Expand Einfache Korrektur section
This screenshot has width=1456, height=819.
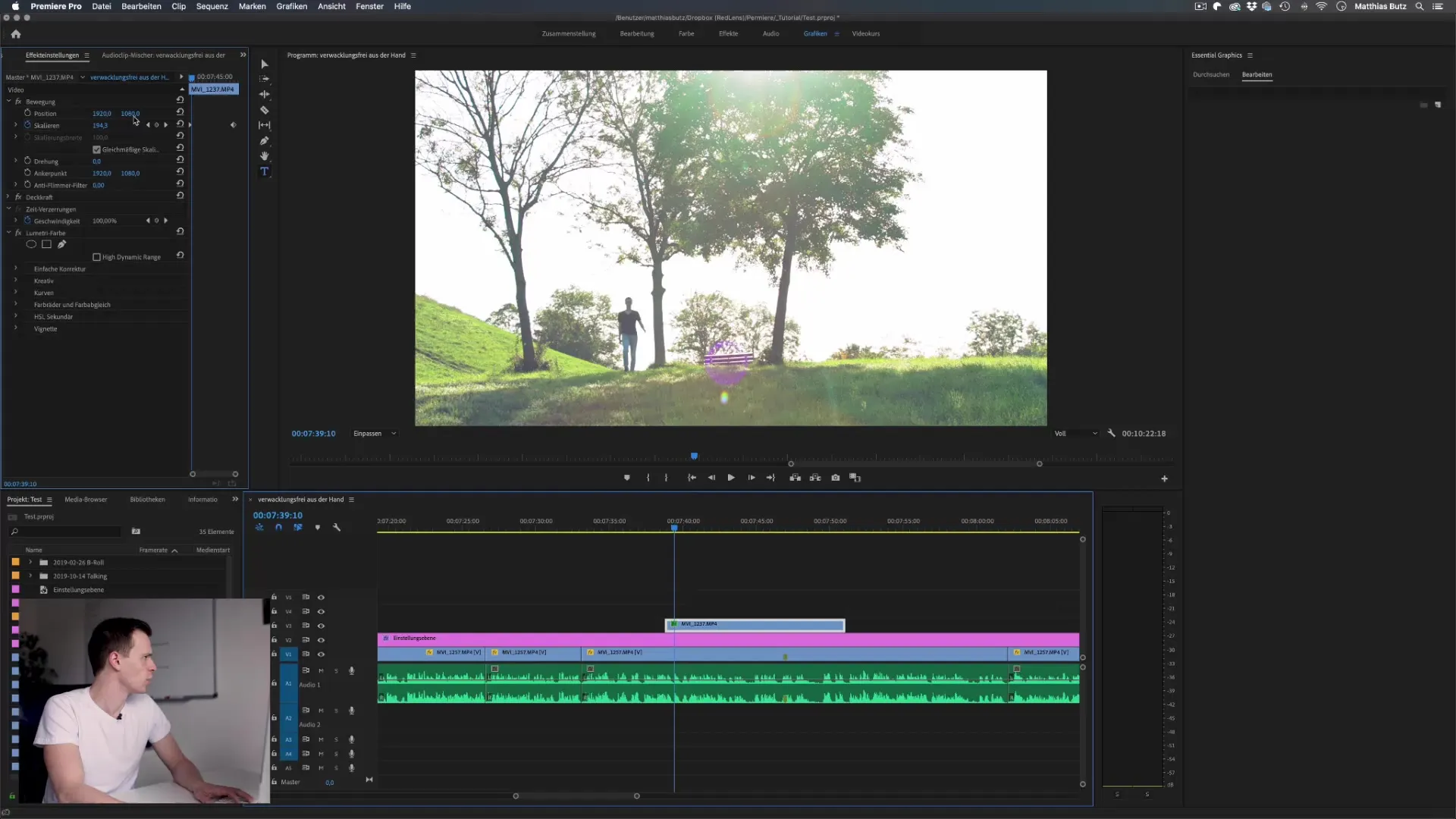pos(15,268)
